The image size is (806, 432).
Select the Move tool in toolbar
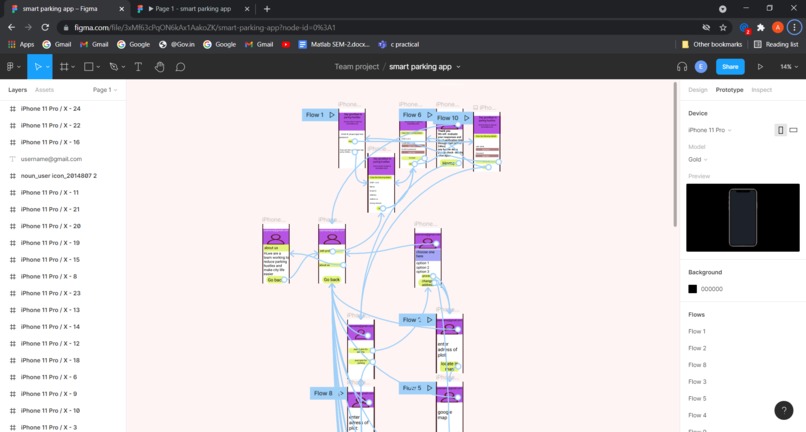38,67
